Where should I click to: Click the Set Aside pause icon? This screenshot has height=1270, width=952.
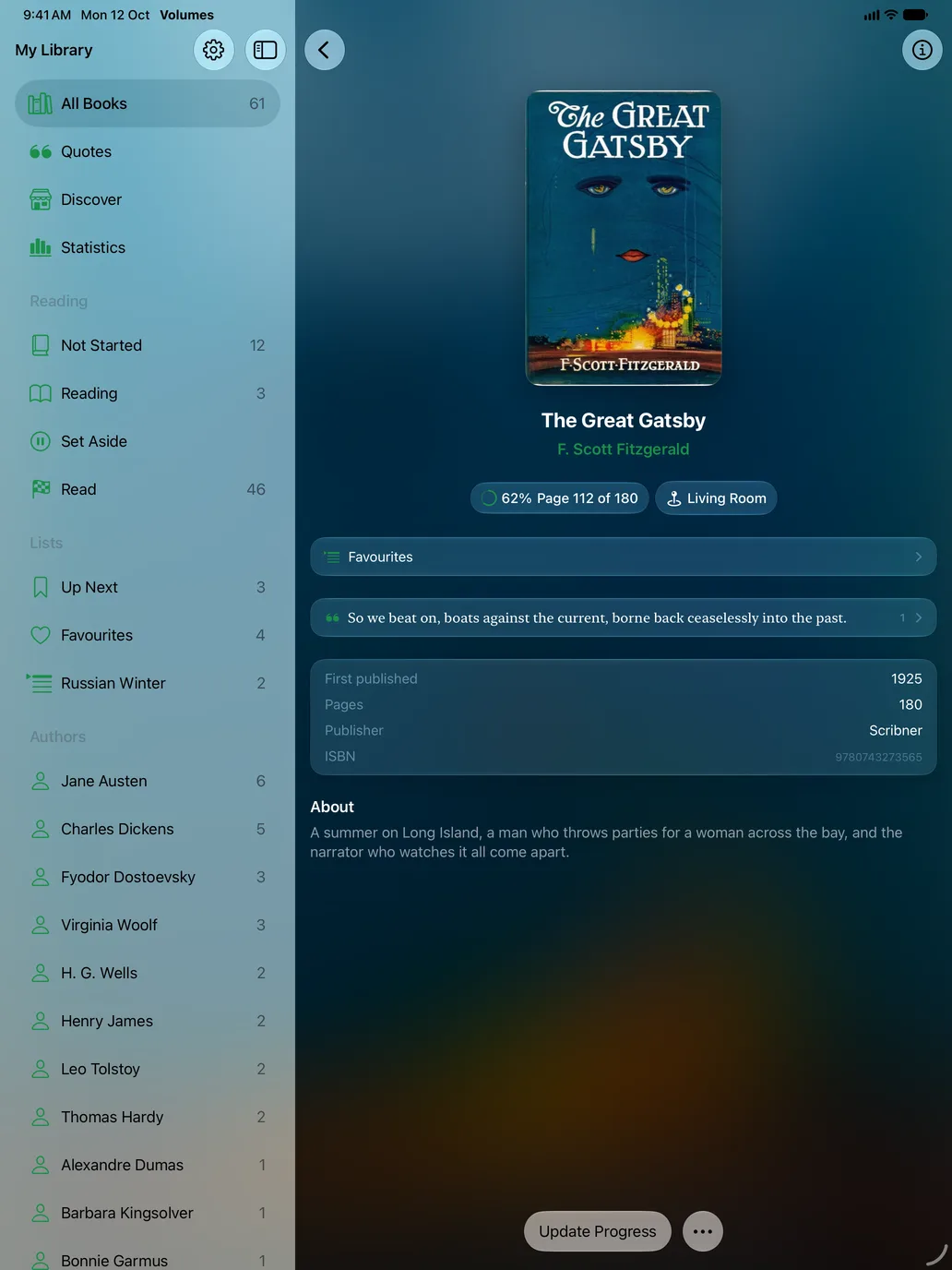point(41,441)
